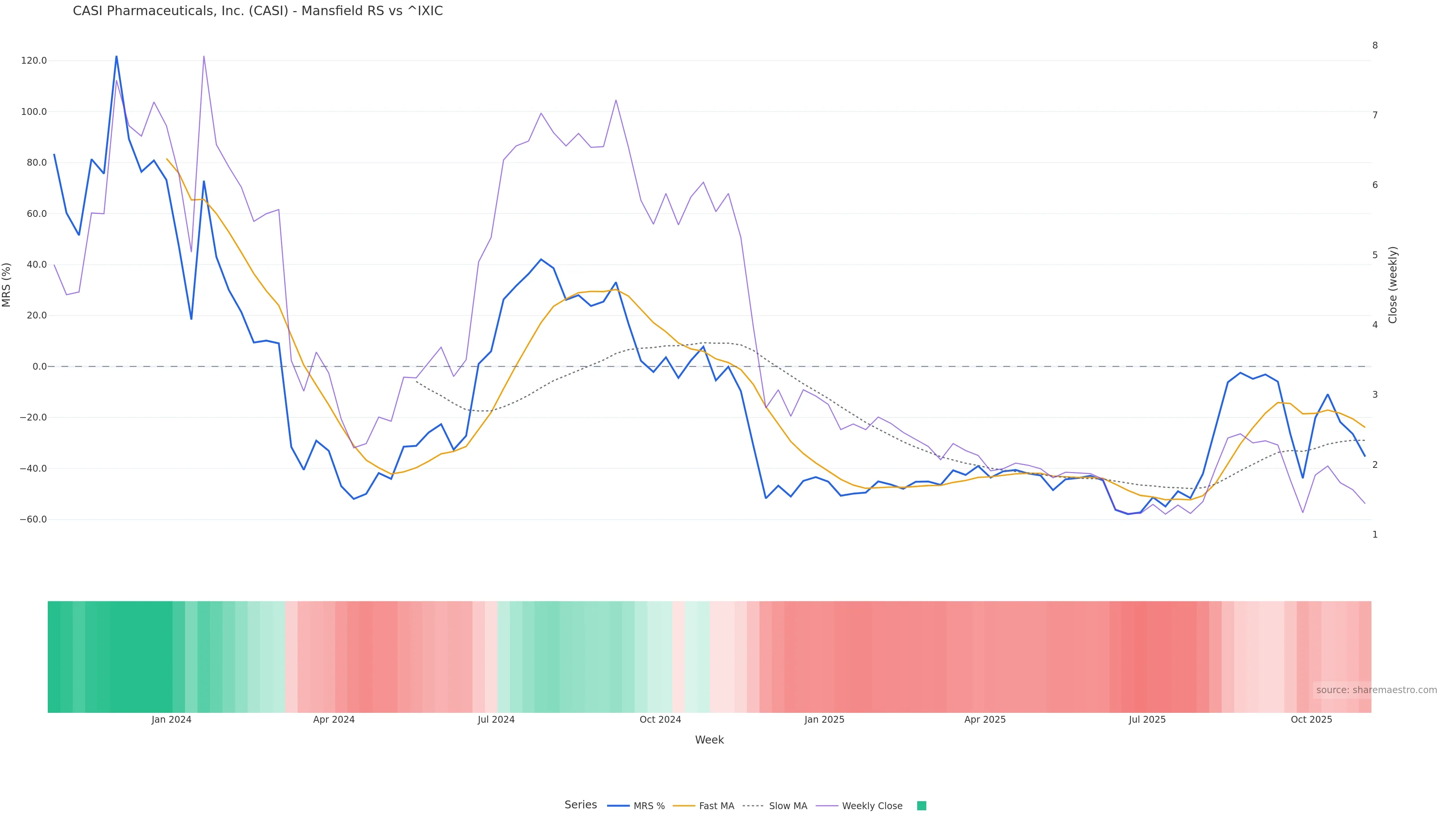Click the blue MRS % legend line icon
The height and width of the screenshot is (819, 1456).
[618, 806]
